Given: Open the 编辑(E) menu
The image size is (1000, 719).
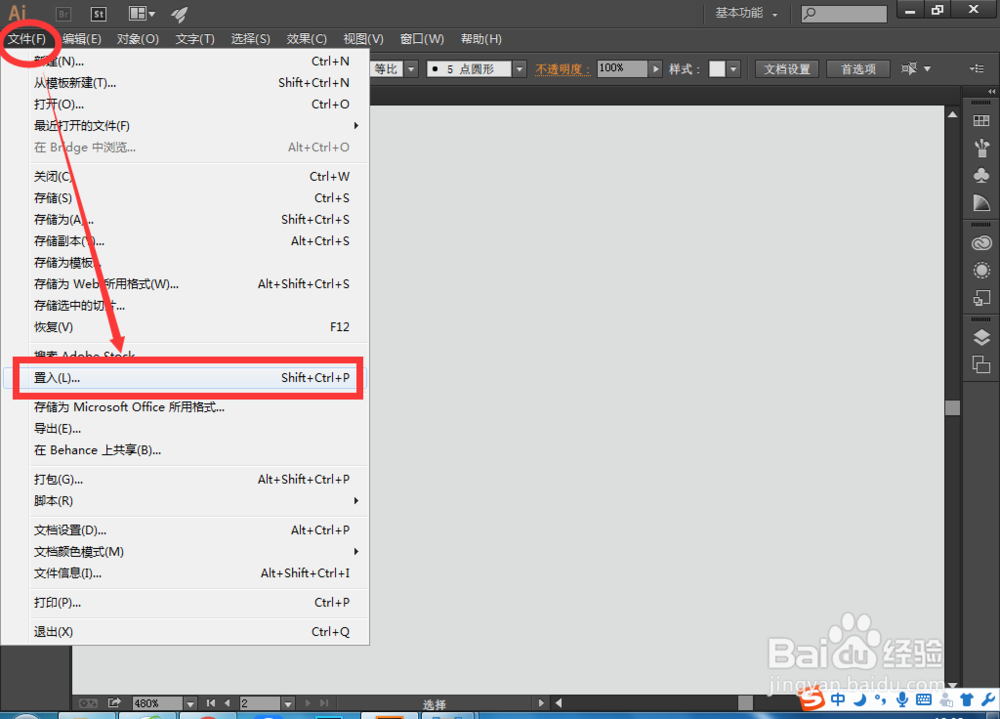Looking at the screenshot, I should point(82,39).
